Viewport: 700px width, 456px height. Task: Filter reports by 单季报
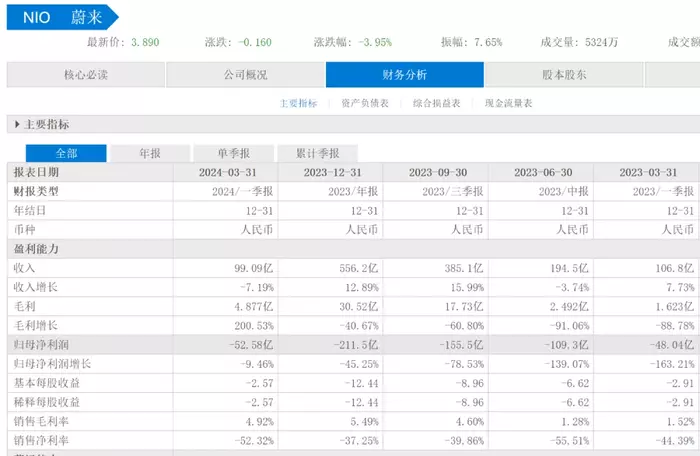tap(233, 153)
